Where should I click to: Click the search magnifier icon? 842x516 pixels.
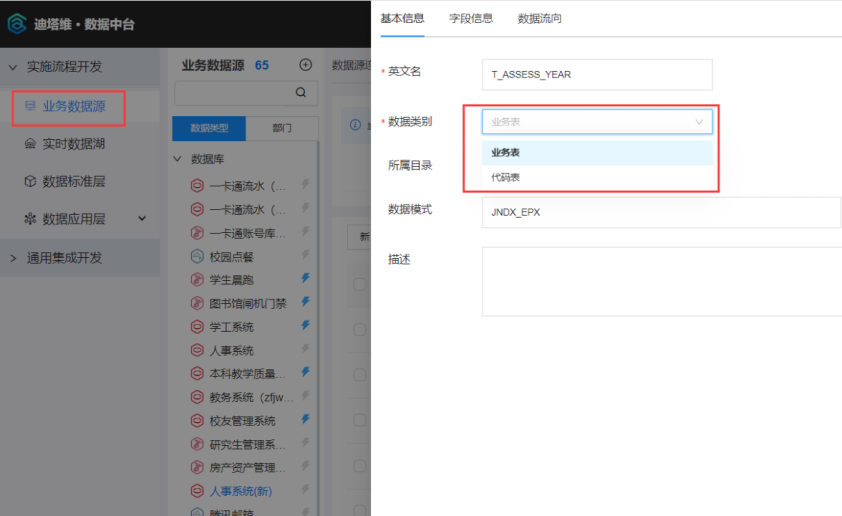[x=300, y=93]
